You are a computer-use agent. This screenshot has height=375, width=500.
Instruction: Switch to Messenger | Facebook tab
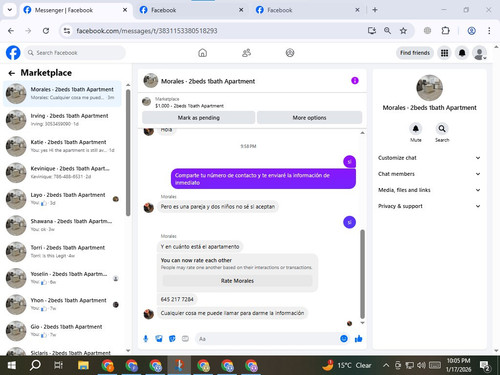click(75, 10)
